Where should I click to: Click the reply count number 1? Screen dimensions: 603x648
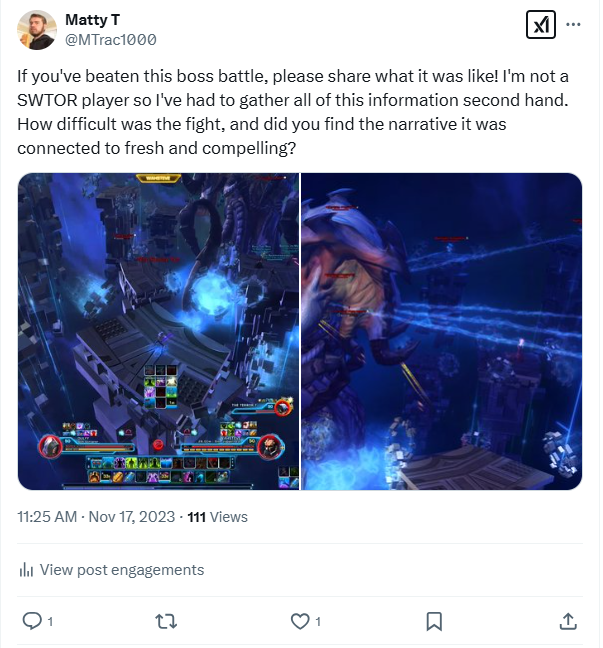(50, 621)
